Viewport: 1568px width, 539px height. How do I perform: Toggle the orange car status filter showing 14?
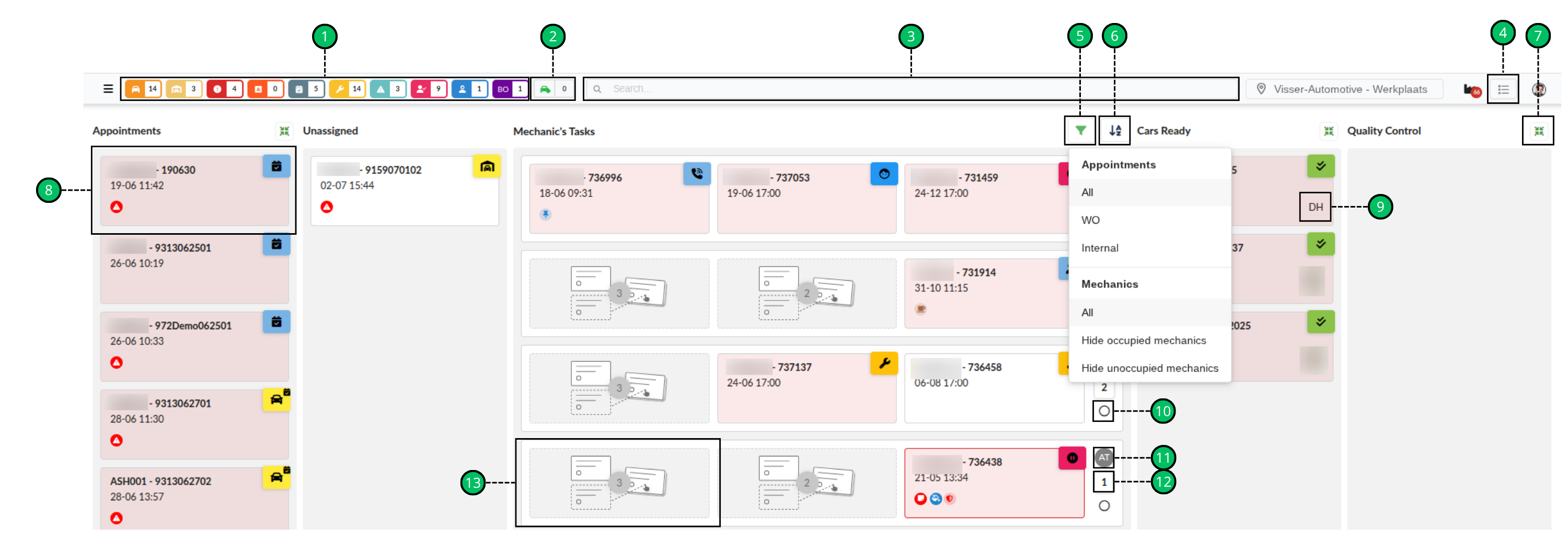click(143, 89)
